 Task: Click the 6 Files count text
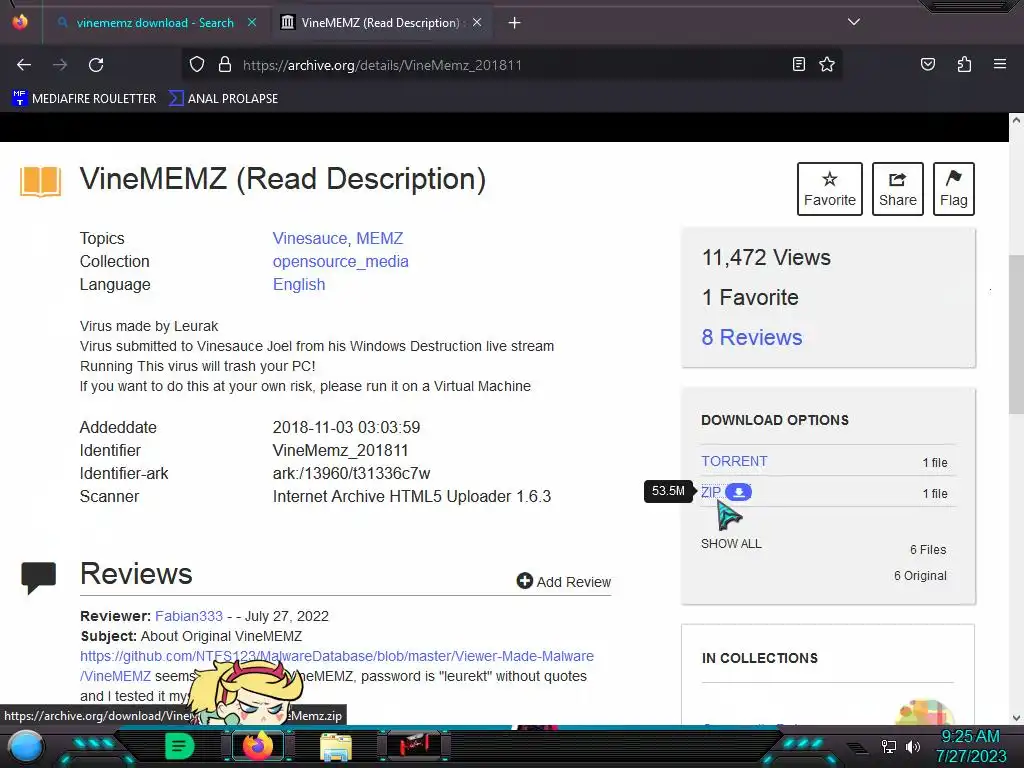coord(928,550)
